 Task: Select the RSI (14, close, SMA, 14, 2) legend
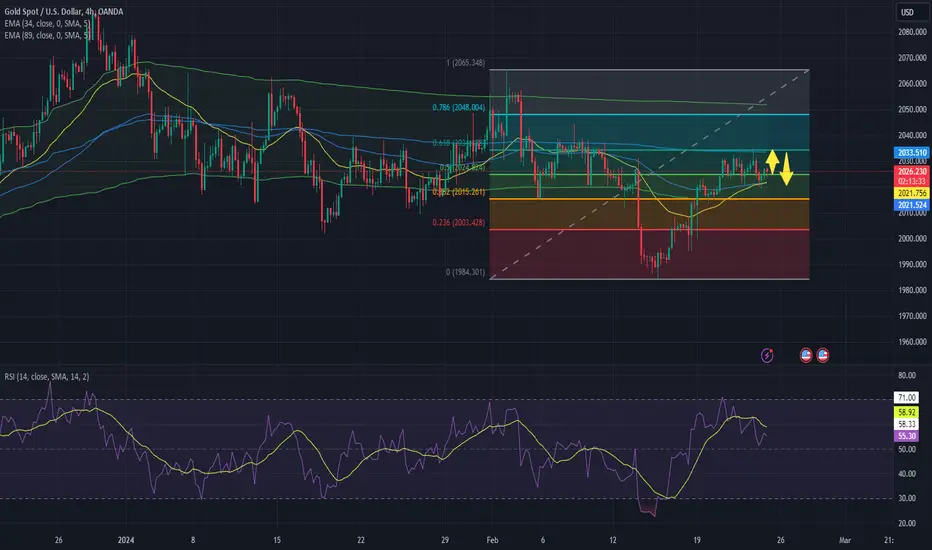(x=46, y=376)
